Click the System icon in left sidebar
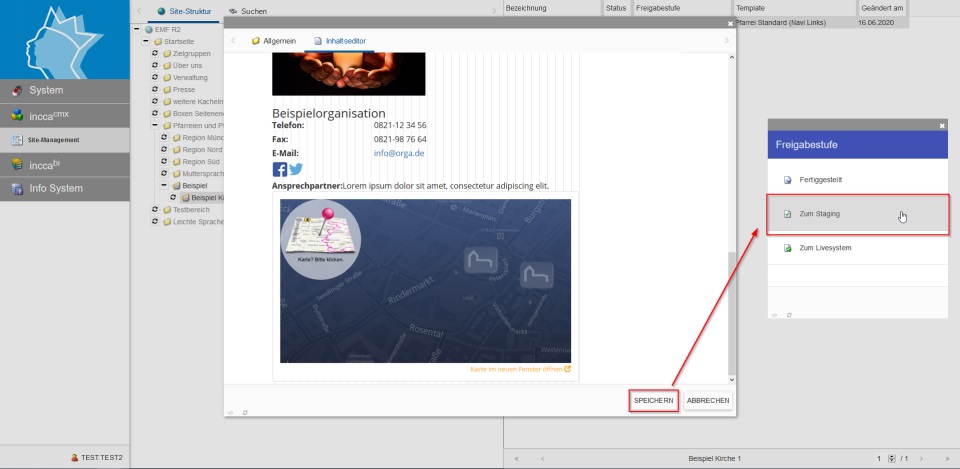Image resolution: width=960 pixels, height=469 pixels. pyautogui.click(x=16, y=91)
